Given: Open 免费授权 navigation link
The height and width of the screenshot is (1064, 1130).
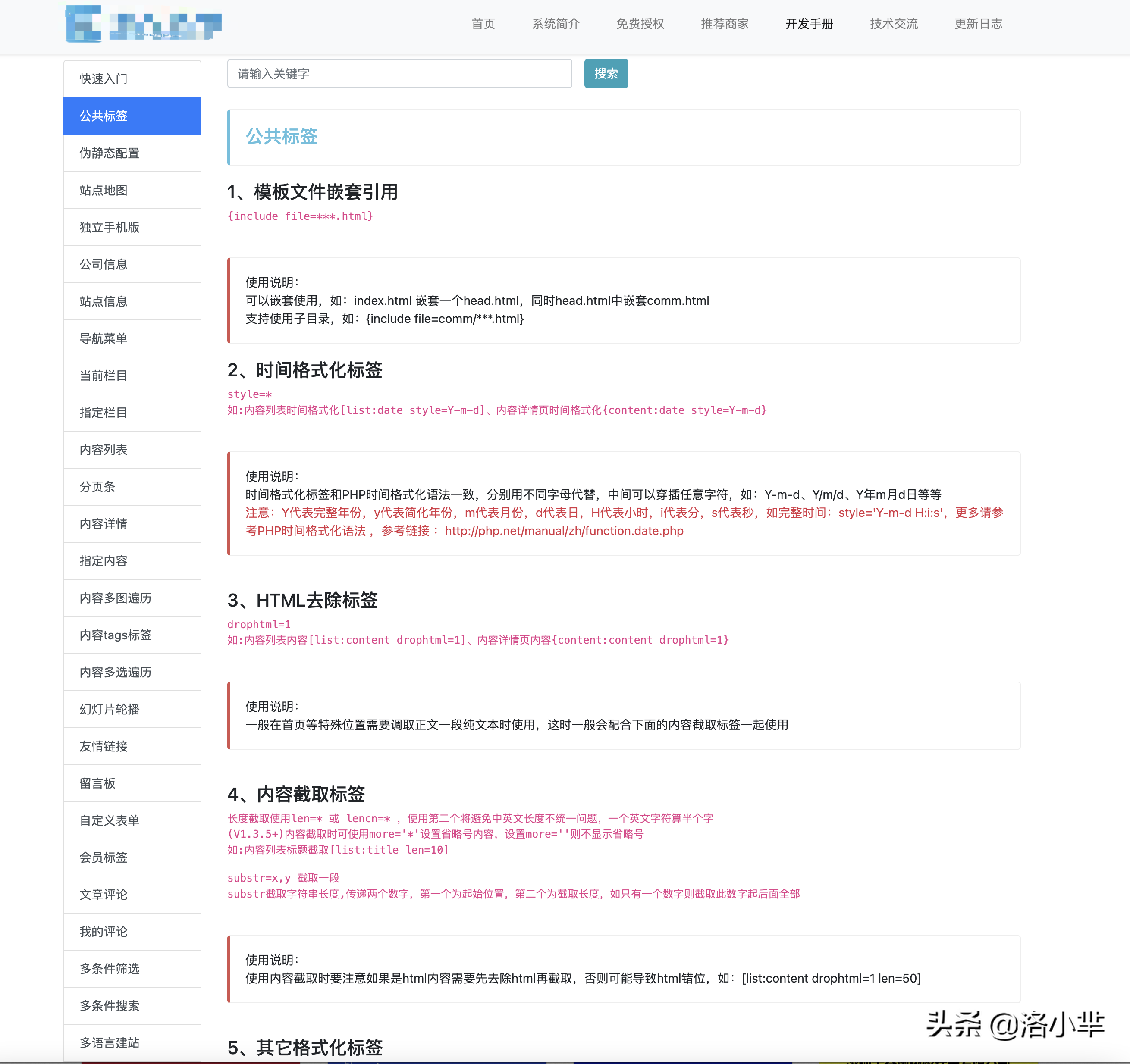Looking at the screenshot, I should tap(640, 24).
